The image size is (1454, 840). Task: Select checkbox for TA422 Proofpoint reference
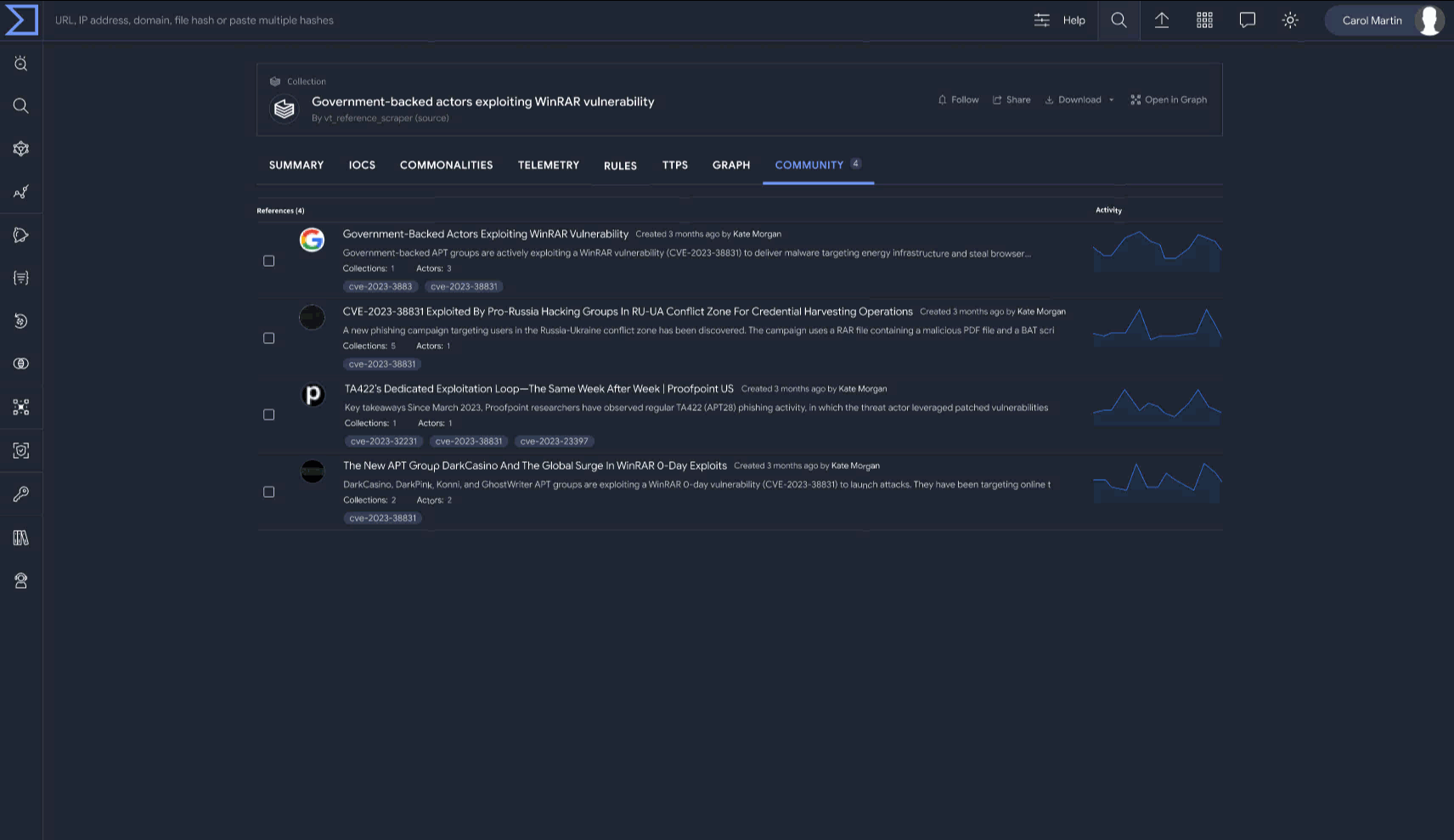tap(269, 414)
